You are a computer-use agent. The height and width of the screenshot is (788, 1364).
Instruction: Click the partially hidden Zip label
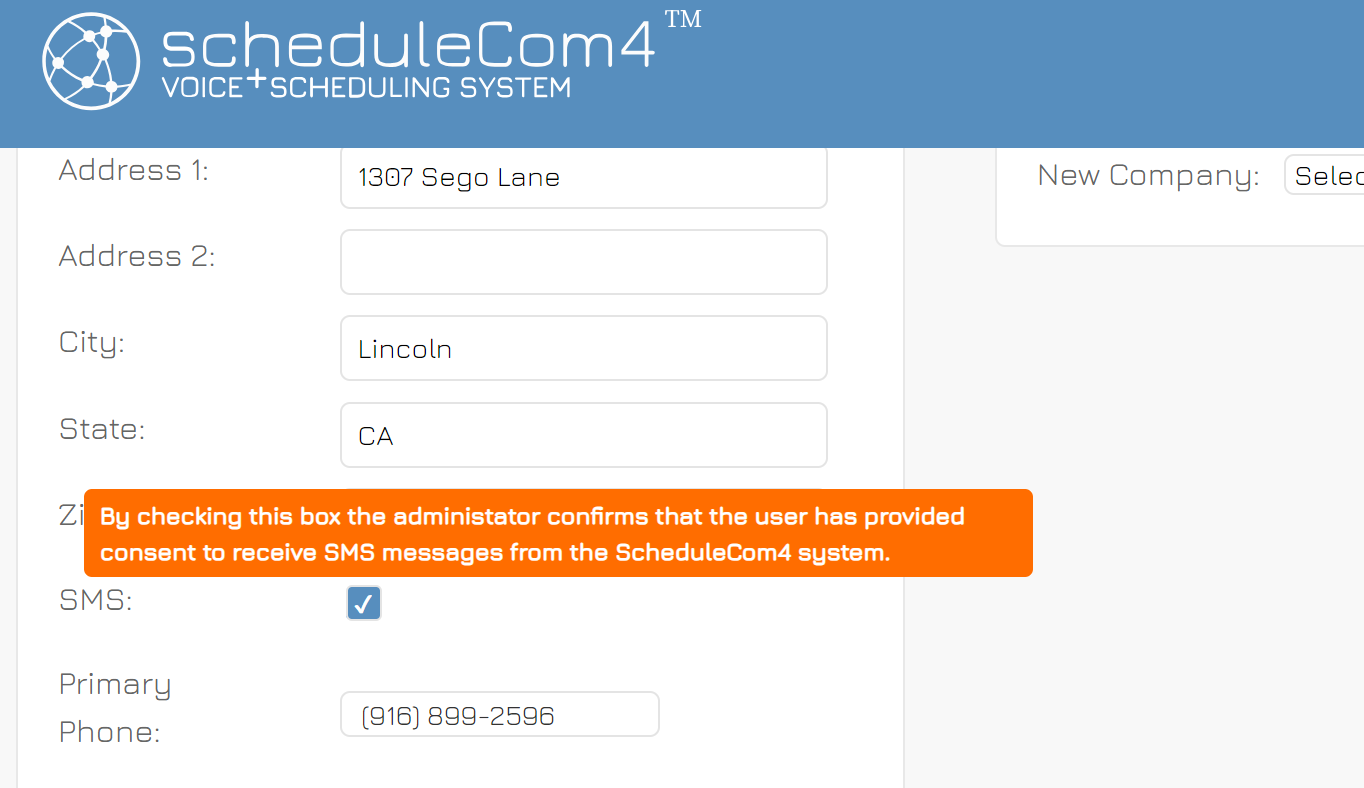pyautogui.click(x=71, y=514)
